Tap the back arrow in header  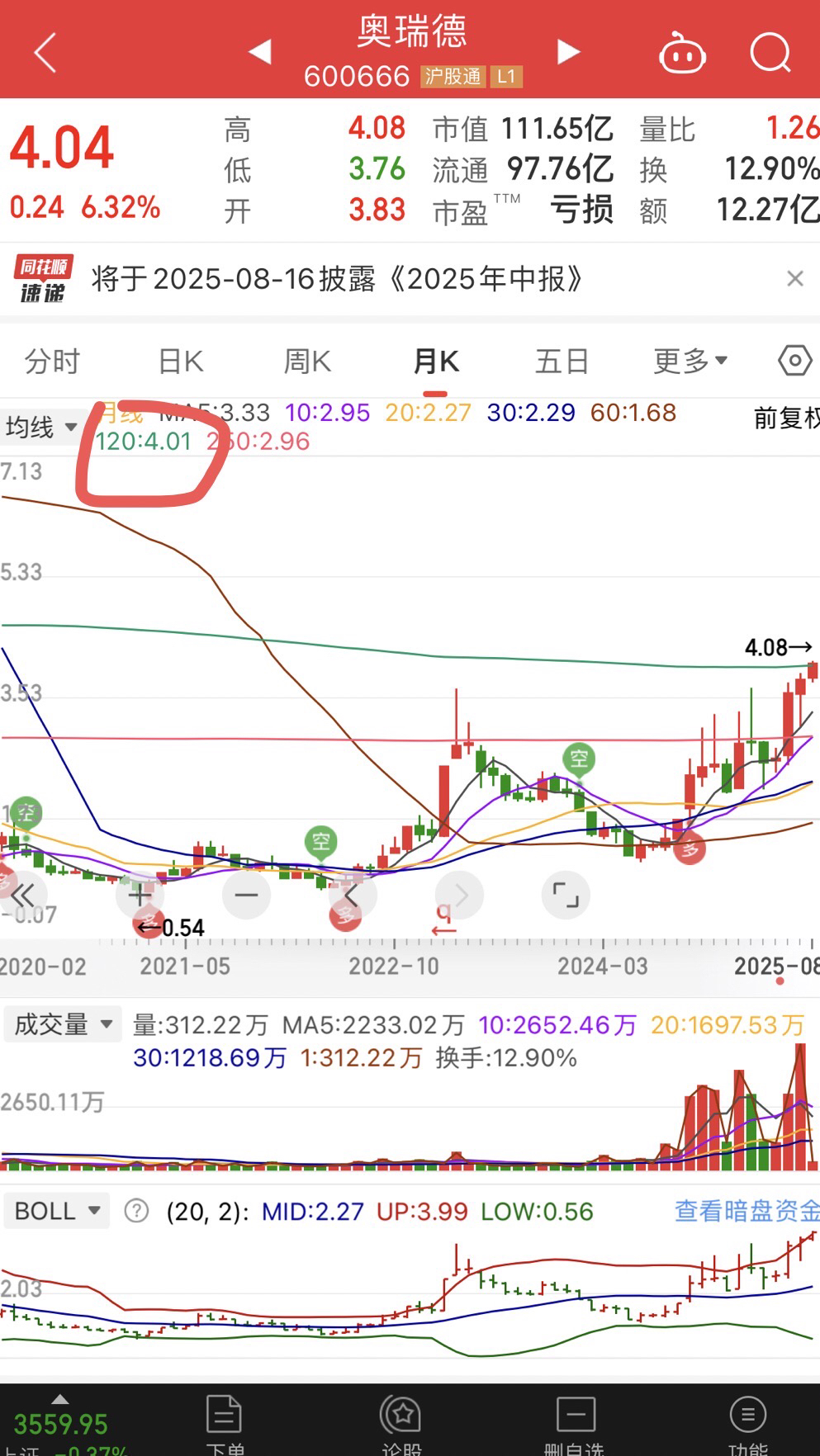click(45, 53)
